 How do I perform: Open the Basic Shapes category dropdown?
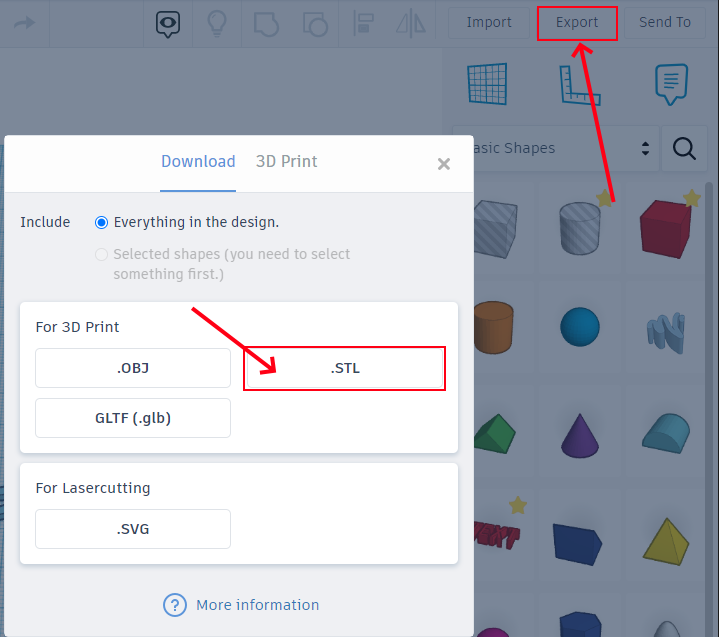[x=557, y=148]
